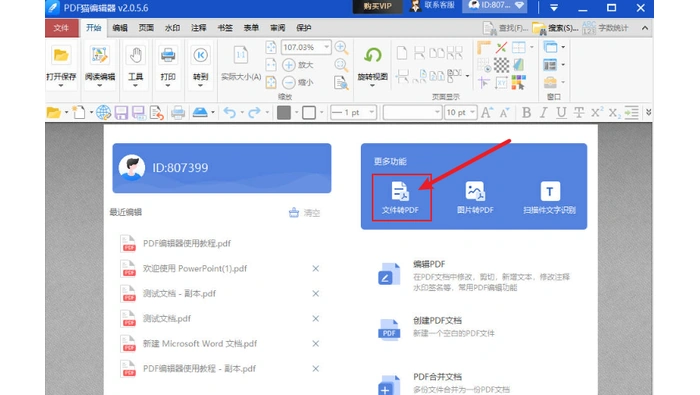
Task: Toggle the orange rulers corner icon
Action: pos(483,47)
